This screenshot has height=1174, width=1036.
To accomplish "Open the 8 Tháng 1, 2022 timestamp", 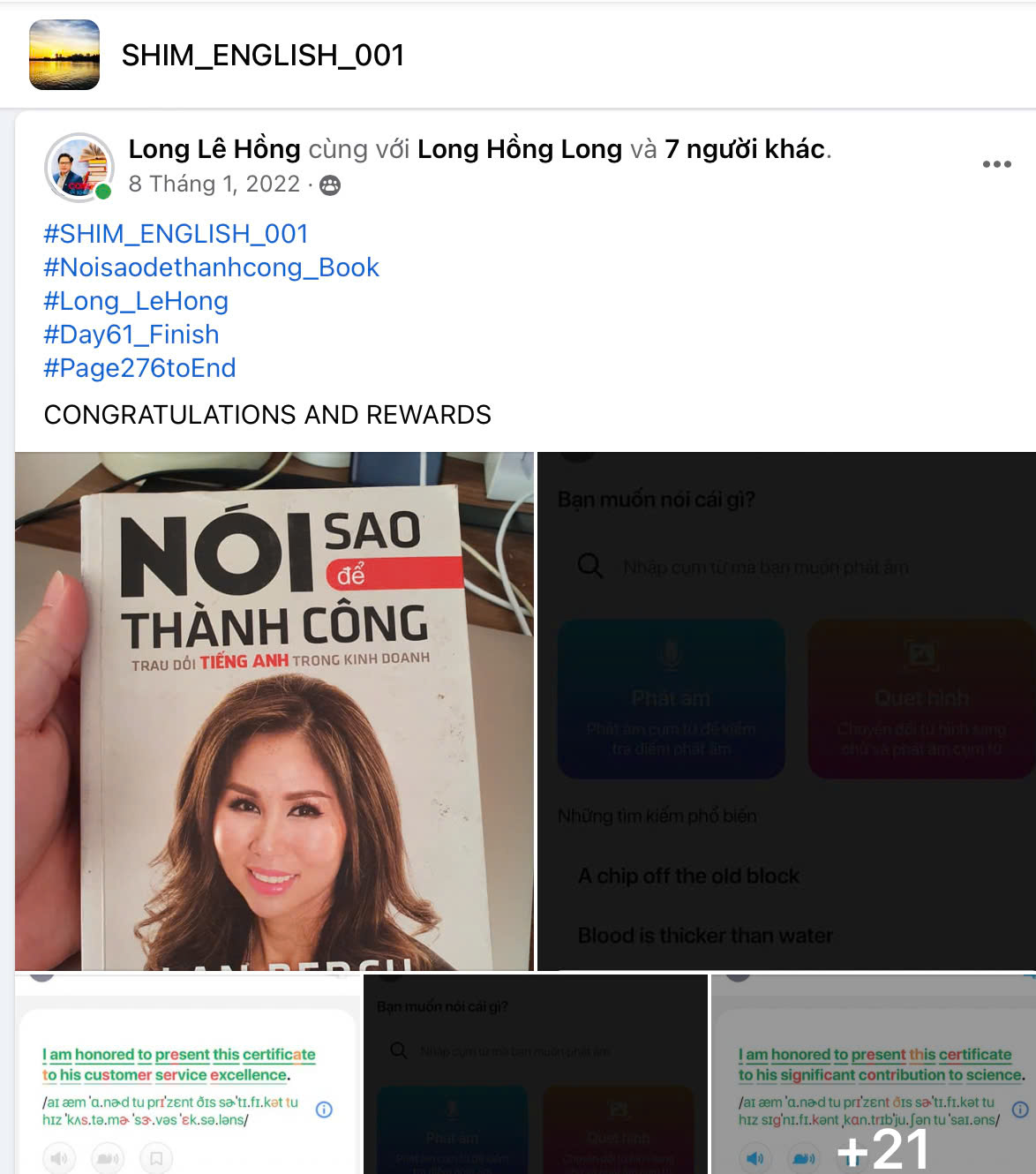I will coord(214,184).
